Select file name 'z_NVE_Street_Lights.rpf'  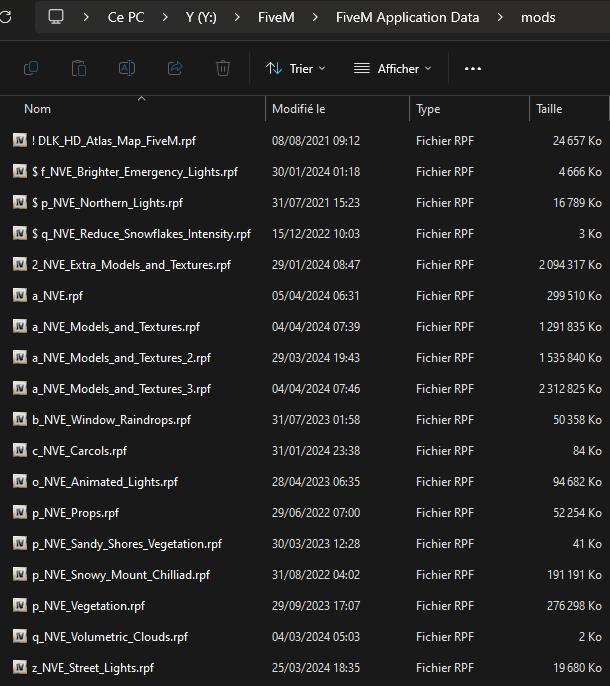point(93,668)
